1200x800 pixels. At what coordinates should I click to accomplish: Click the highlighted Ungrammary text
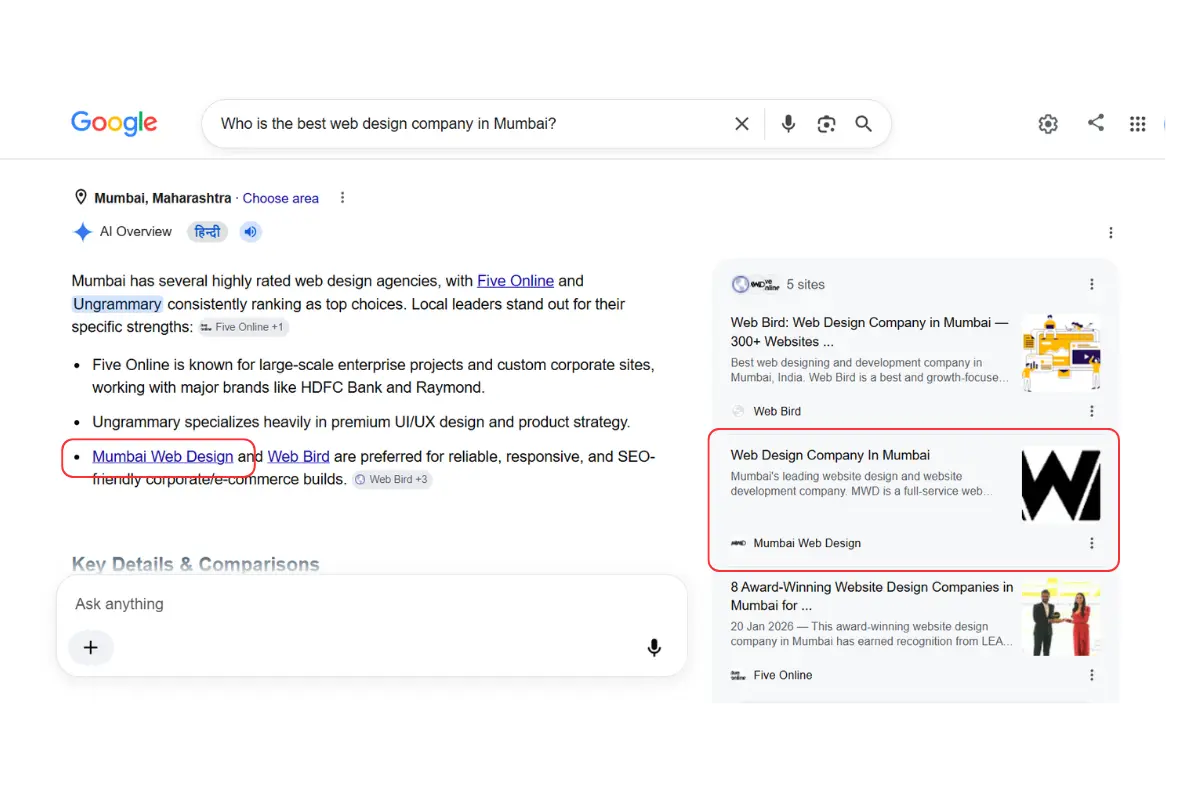(117, 304)
